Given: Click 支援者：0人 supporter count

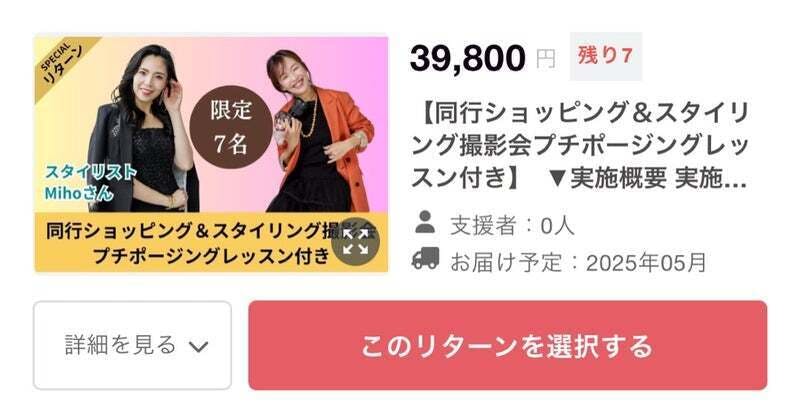Looking at the screenshot, I should point(512,225).
